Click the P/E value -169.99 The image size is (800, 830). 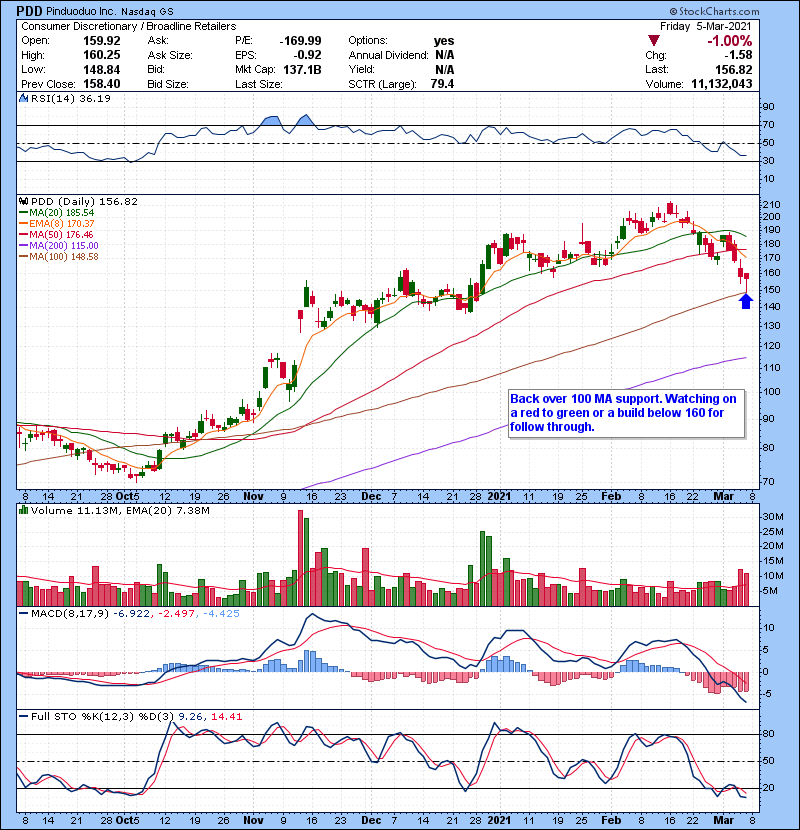(x=300, y=41)
